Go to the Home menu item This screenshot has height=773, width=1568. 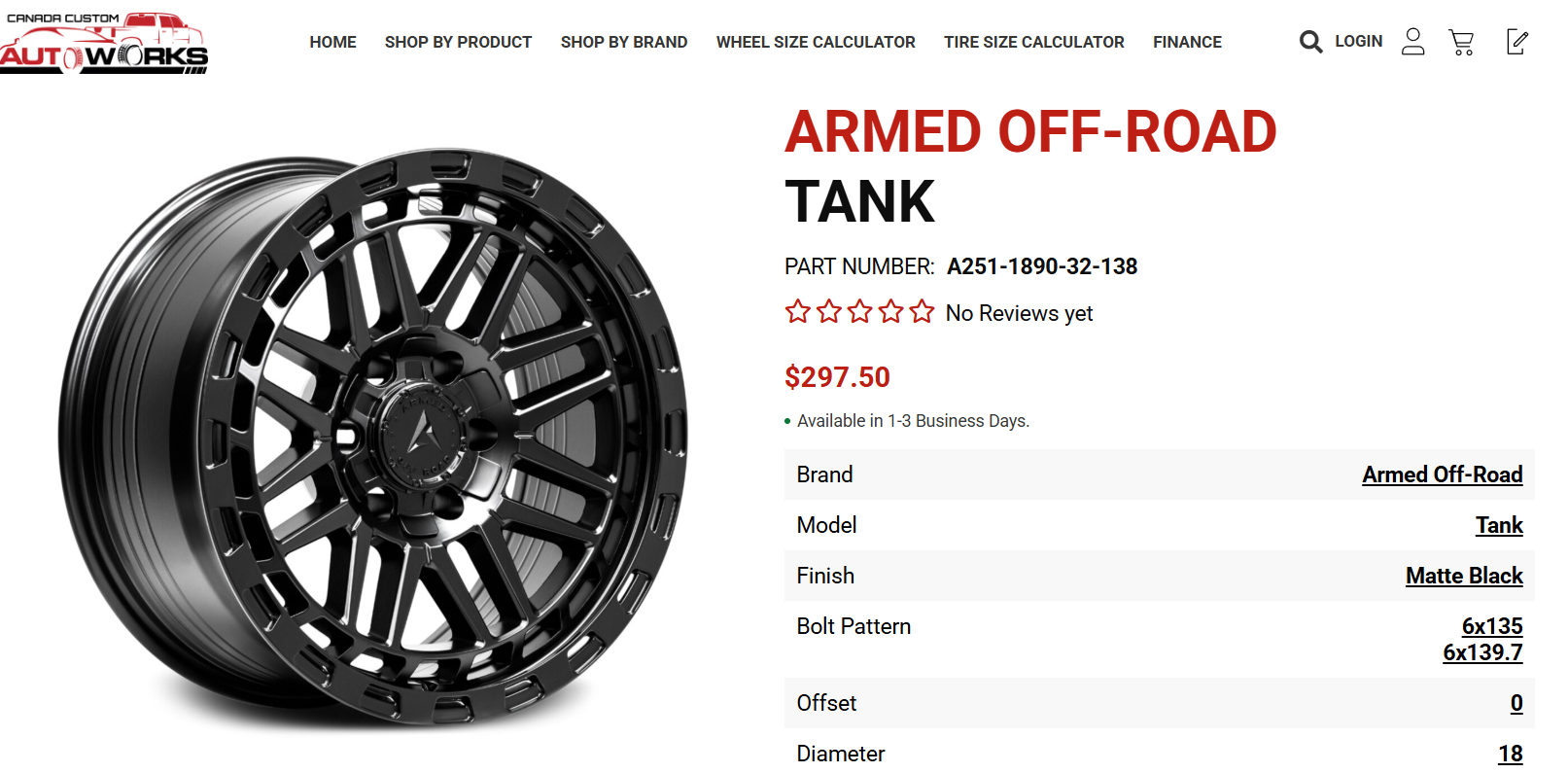332,43
